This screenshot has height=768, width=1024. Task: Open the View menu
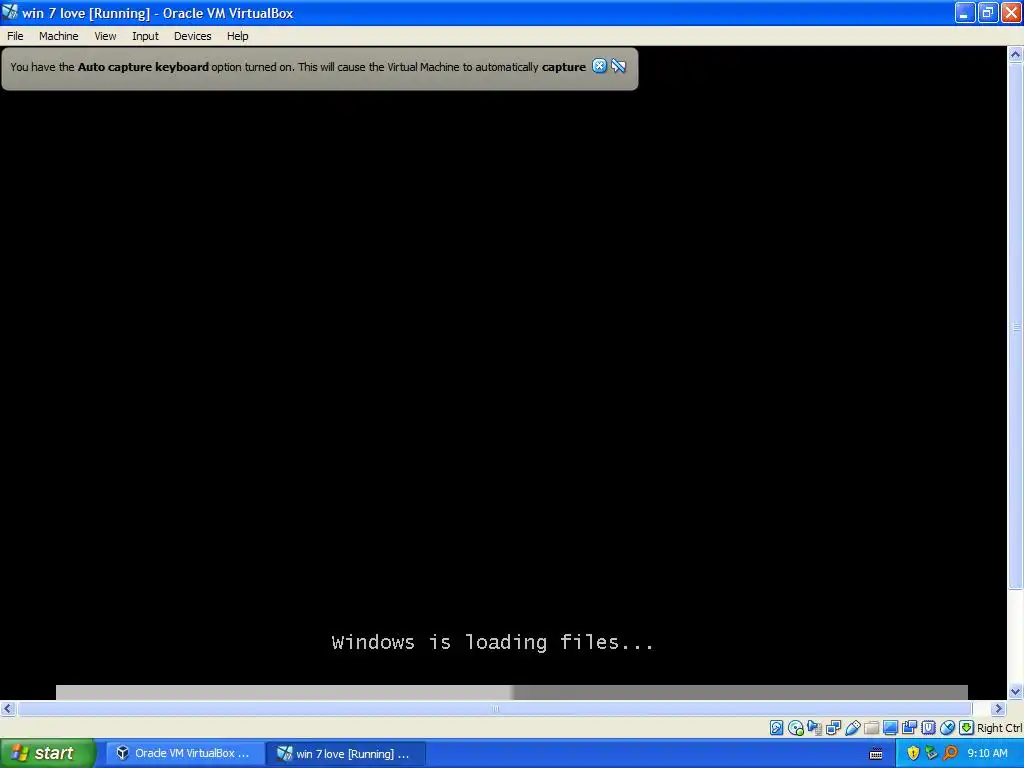coord(105,36)
